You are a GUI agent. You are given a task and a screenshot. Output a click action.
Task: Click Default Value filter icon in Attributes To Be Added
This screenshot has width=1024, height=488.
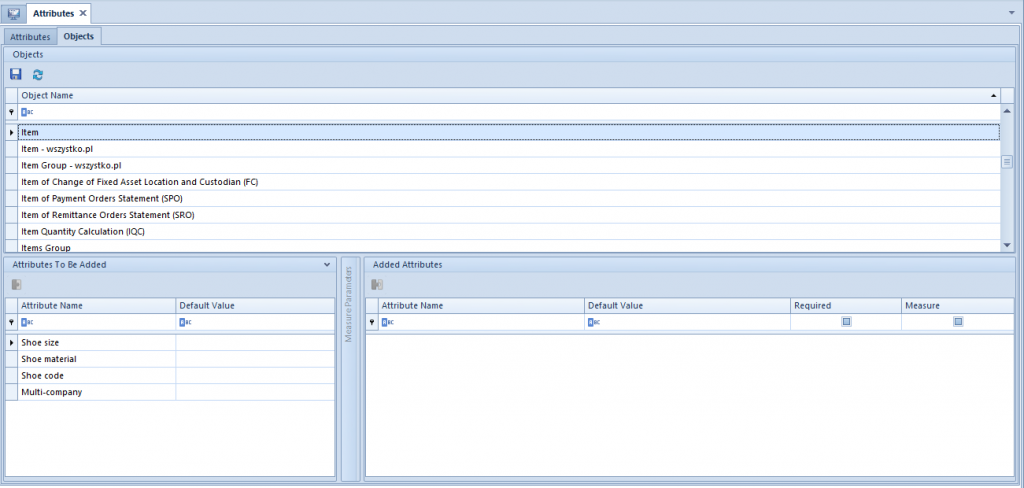pos(185,322)
